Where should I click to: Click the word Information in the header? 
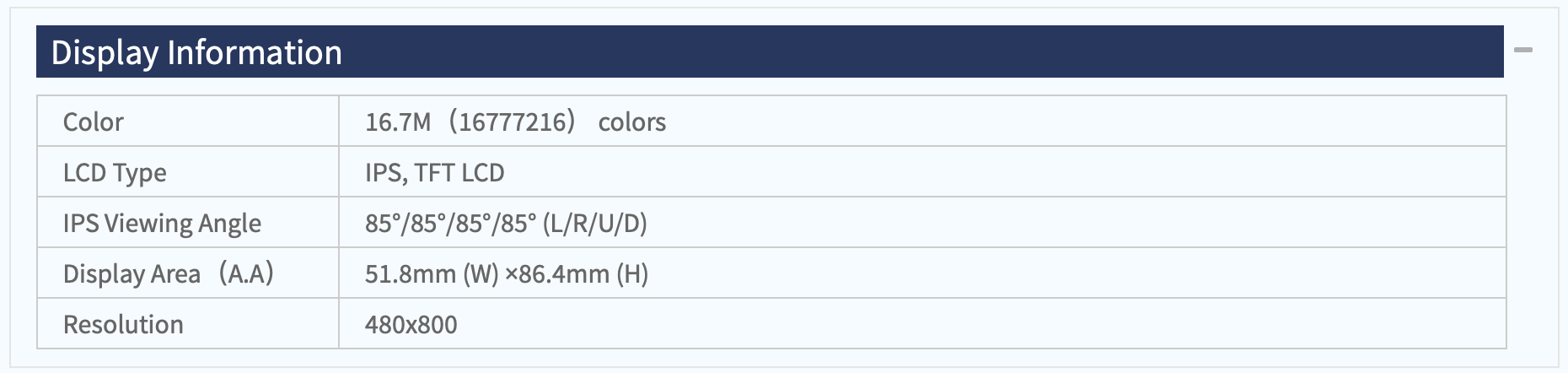255,52
